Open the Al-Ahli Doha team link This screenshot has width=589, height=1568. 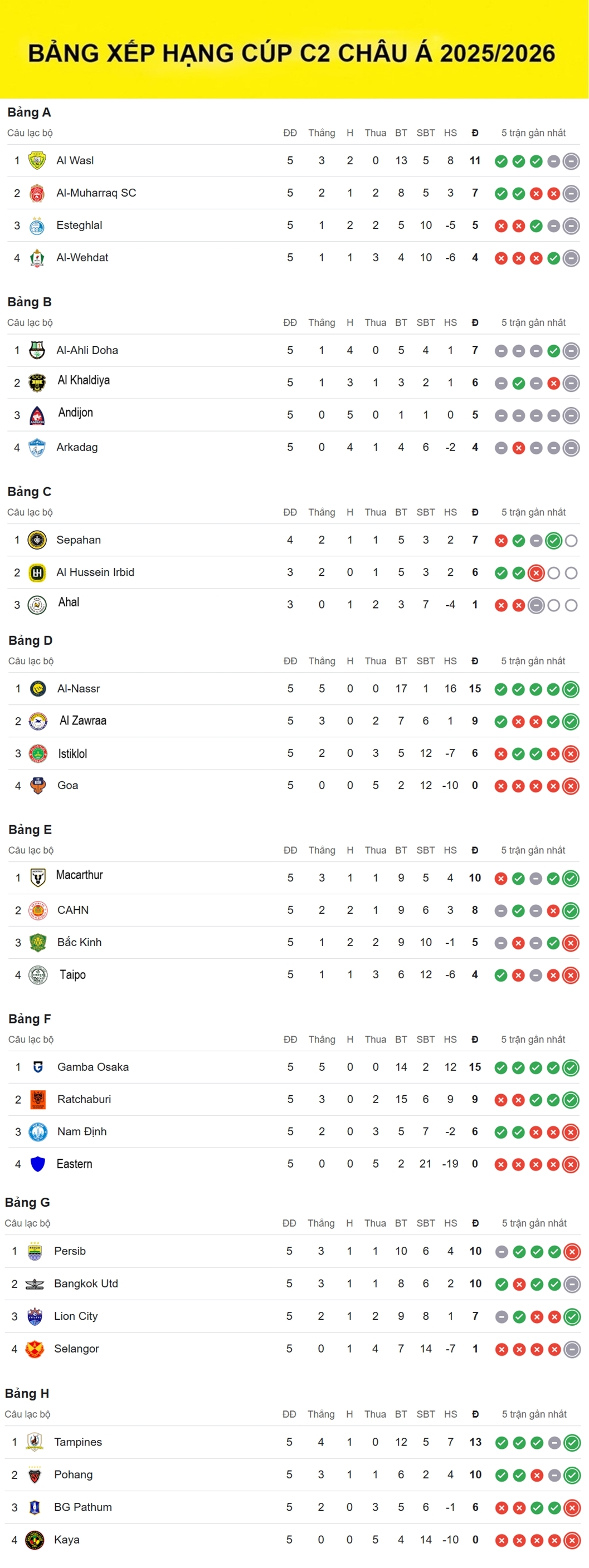pyautogui.click(x=87, y=350)
